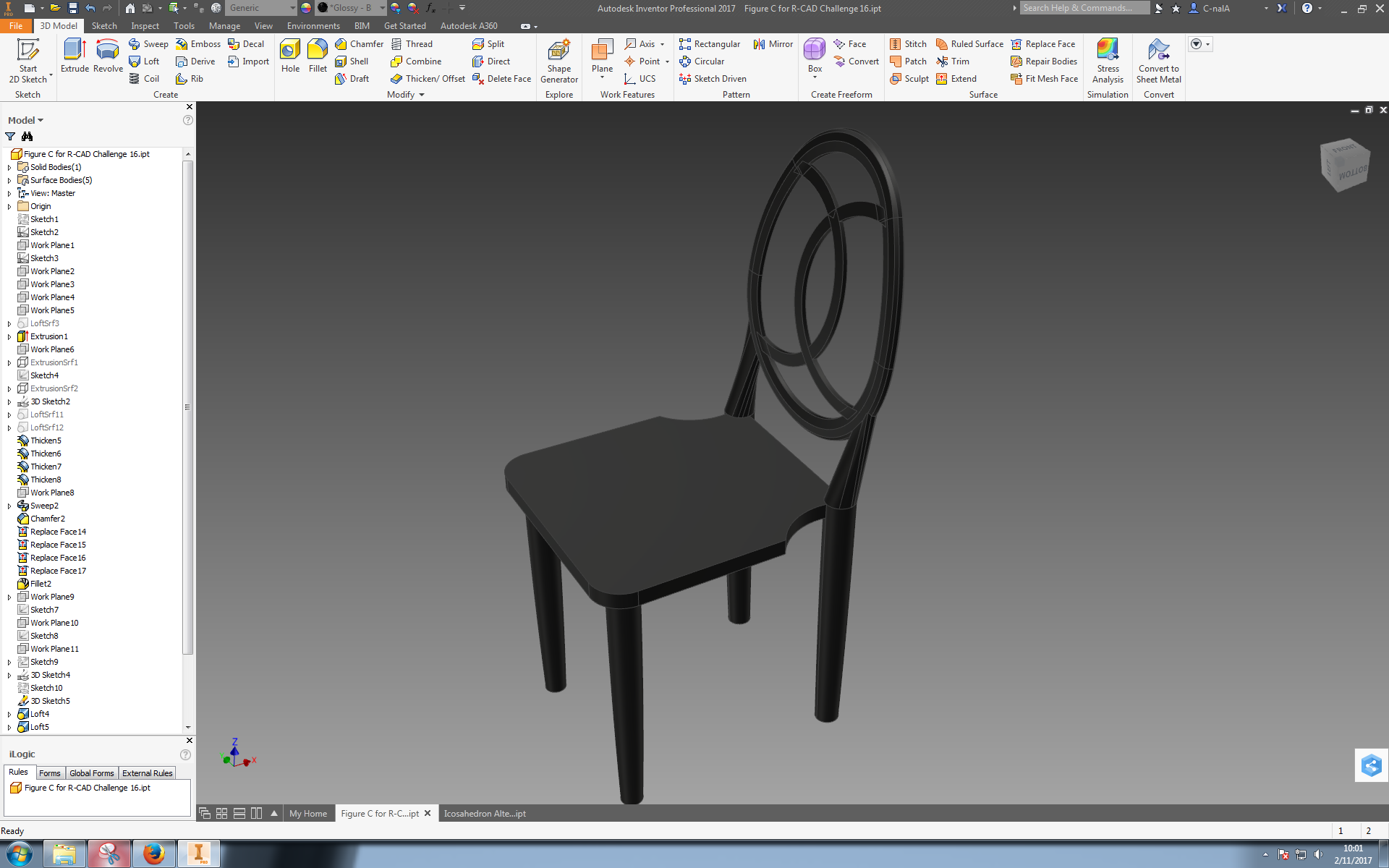Open the Environments ribbon tab

point(313,26)
